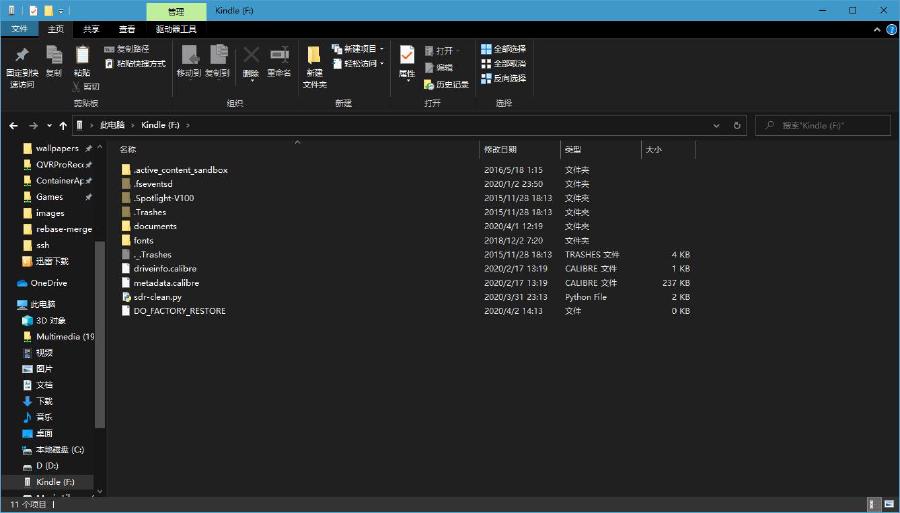Click the Up arrow navigation icon
The image size is (900, 513).
point(63,126)
